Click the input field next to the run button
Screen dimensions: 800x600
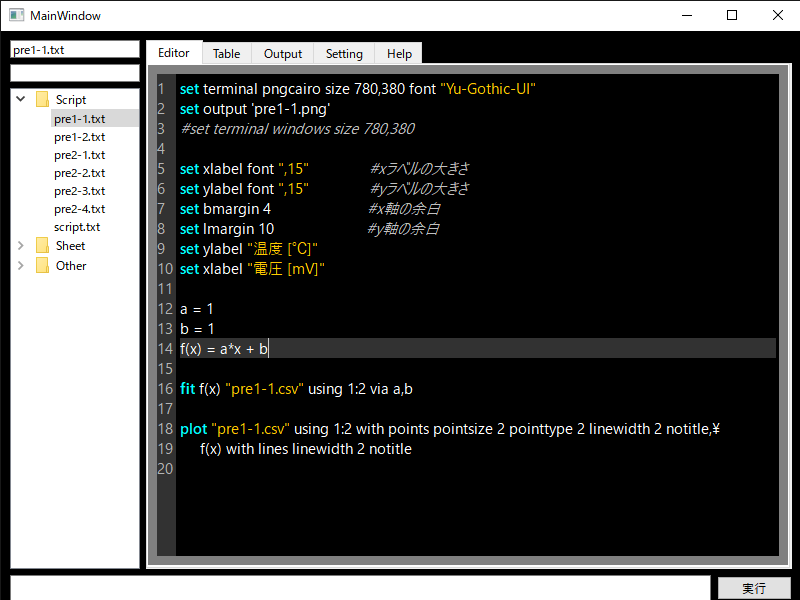355,585
